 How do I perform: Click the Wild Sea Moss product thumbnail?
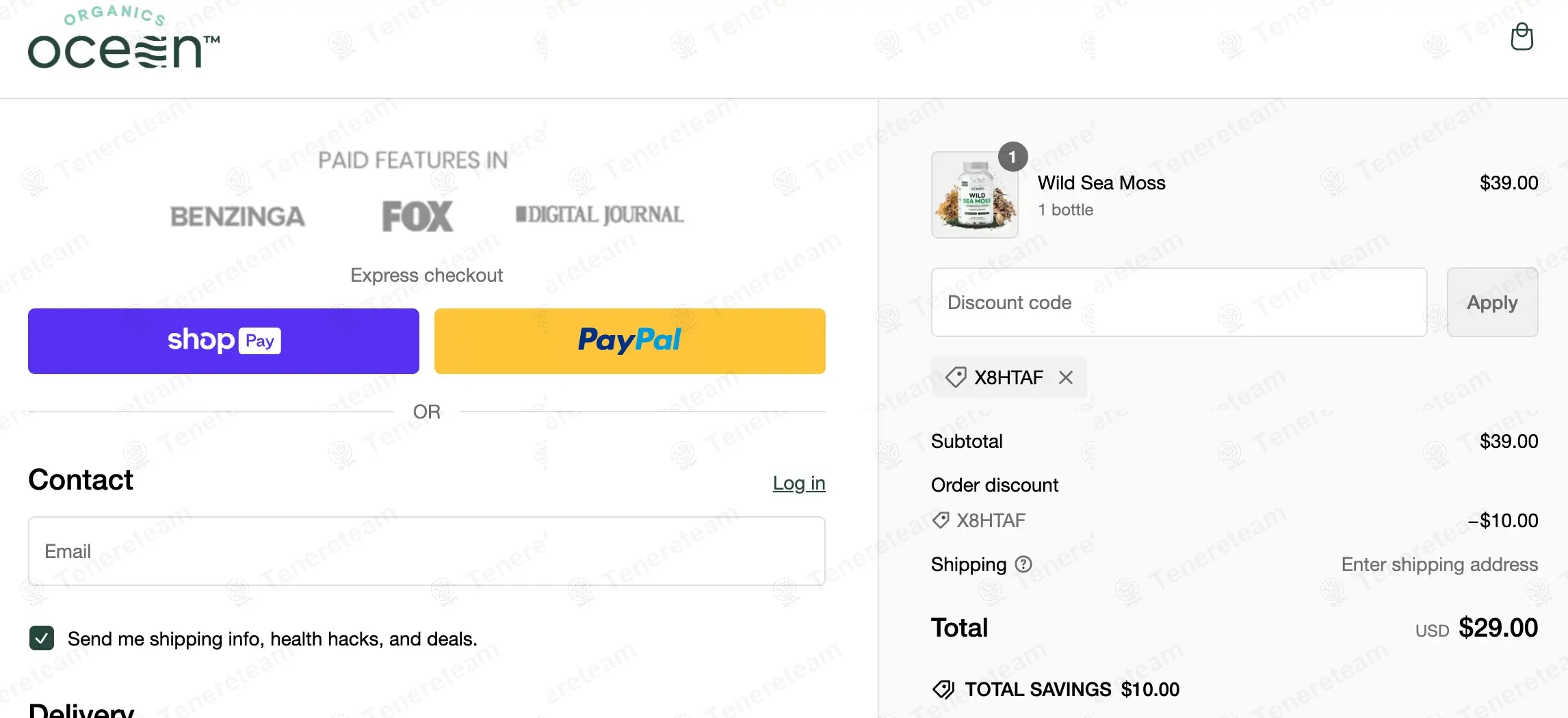click(974, 196)
